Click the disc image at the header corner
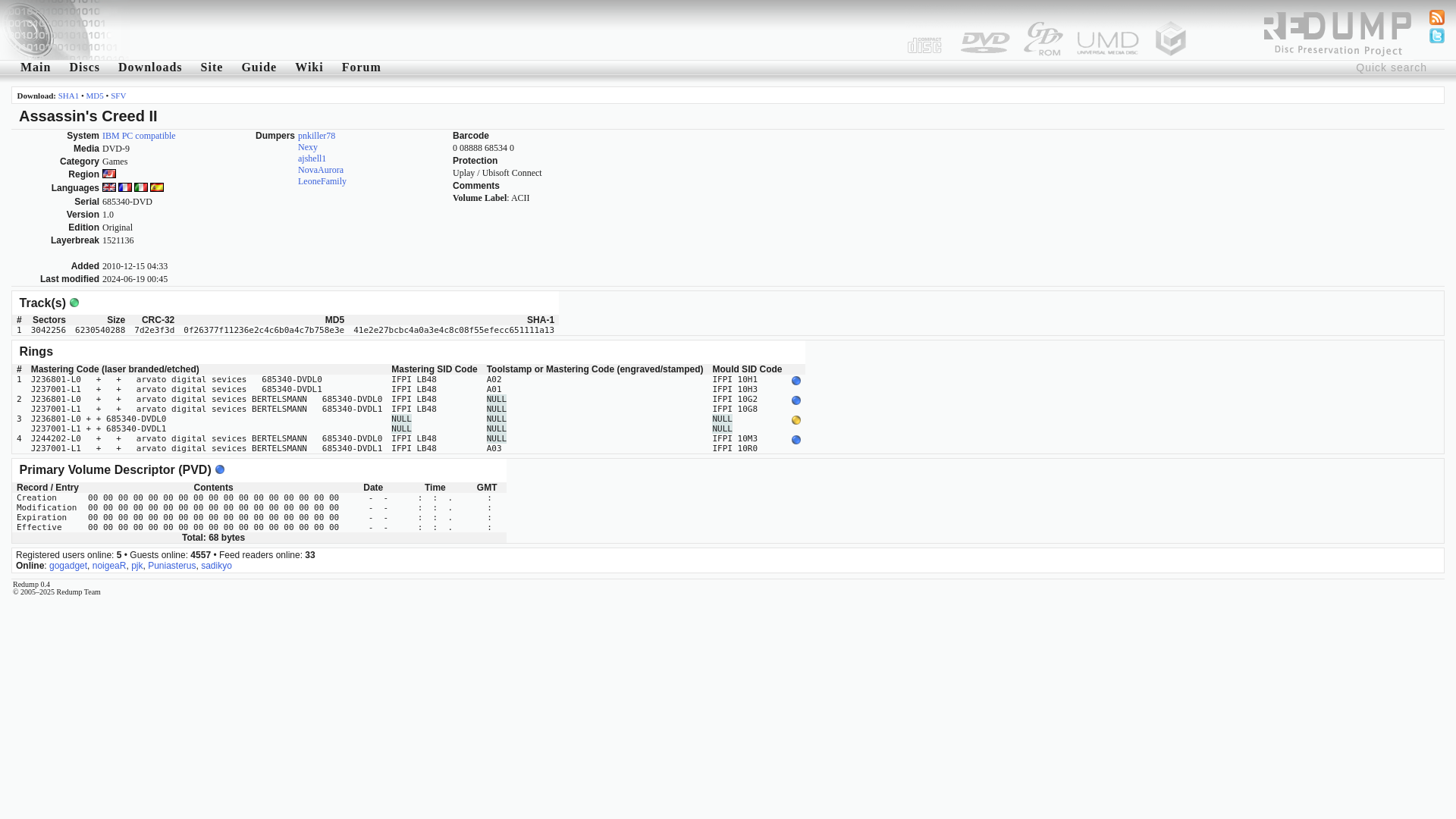The width and height of the screenshot is (1456, 819). [64, 30]
